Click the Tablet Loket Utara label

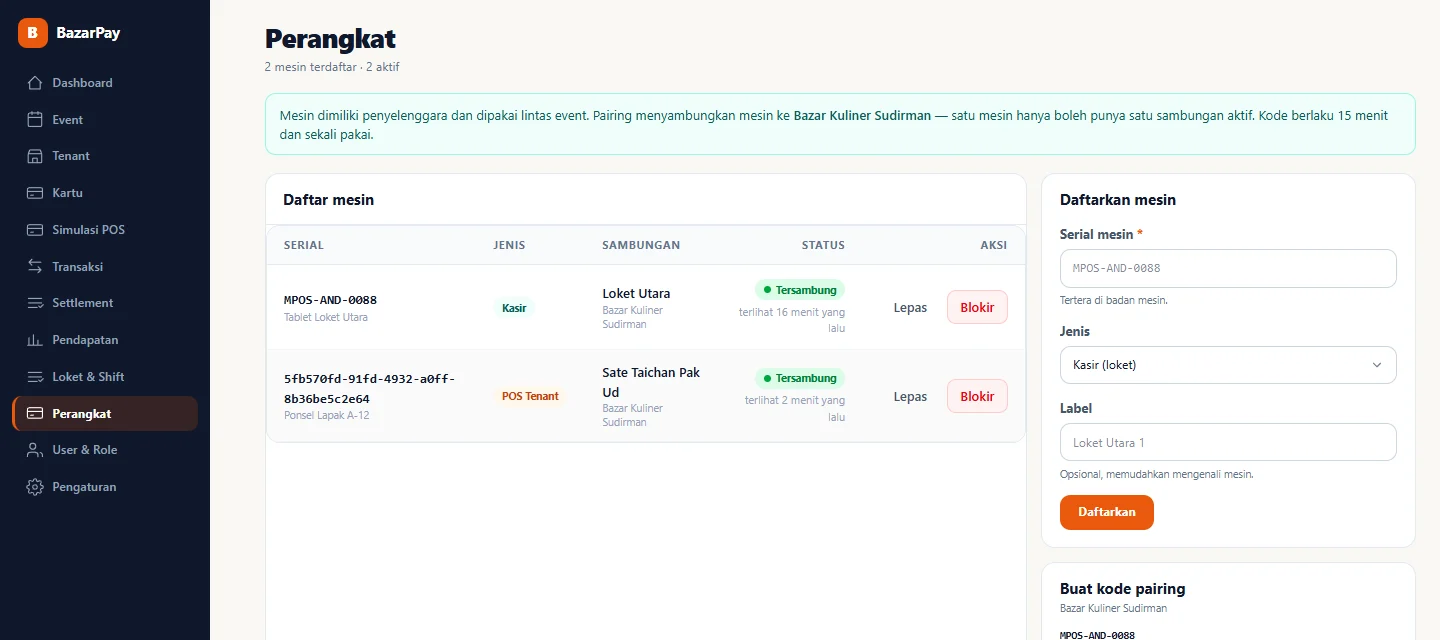(326, 318)
